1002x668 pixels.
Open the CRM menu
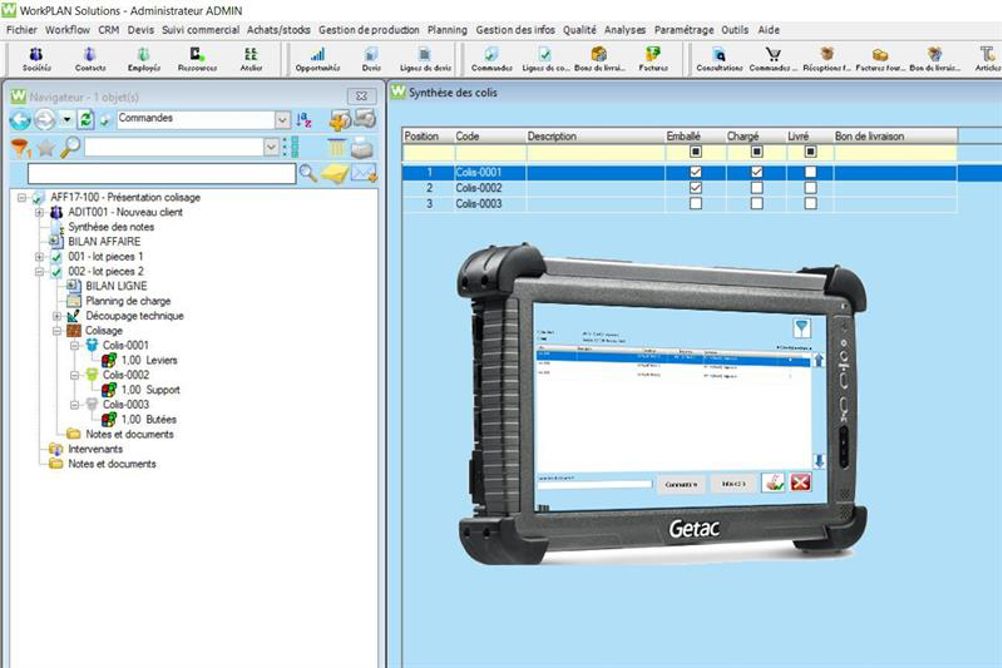[x=109, y=29]
